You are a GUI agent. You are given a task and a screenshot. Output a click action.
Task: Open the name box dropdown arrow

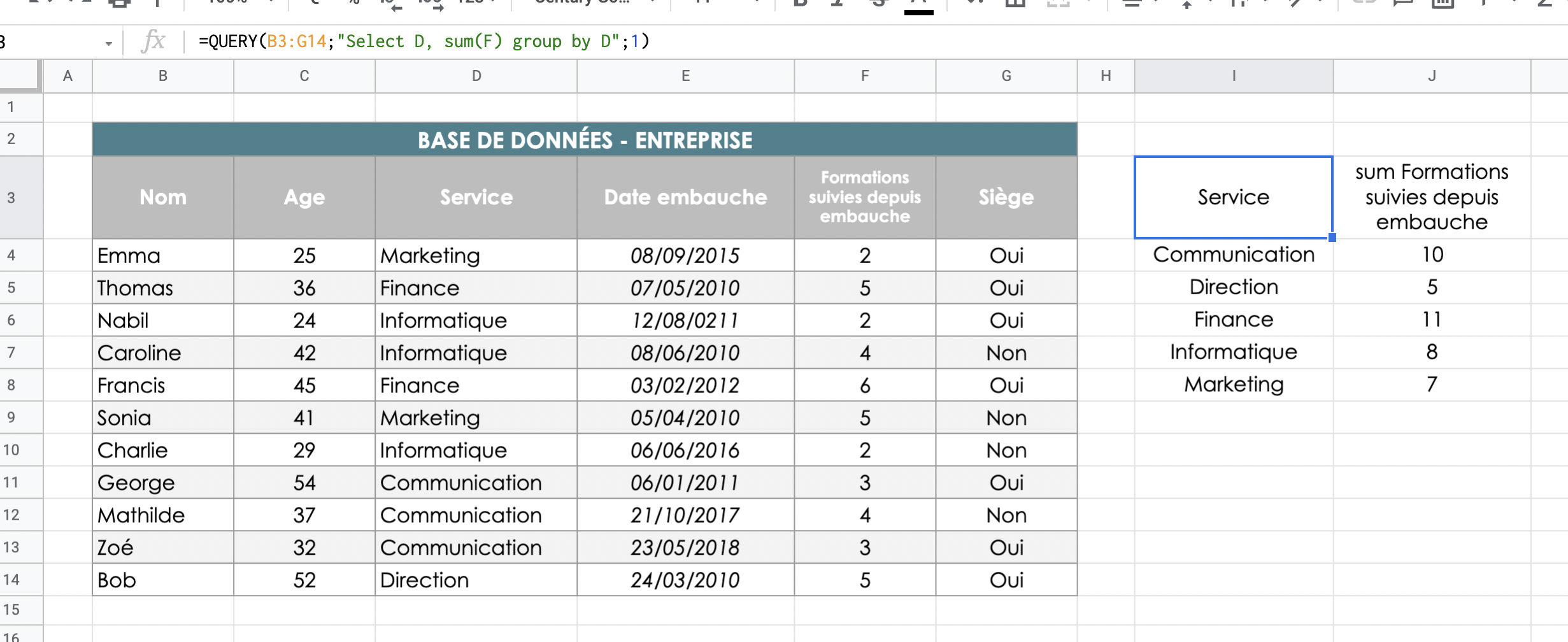[109, 43]
